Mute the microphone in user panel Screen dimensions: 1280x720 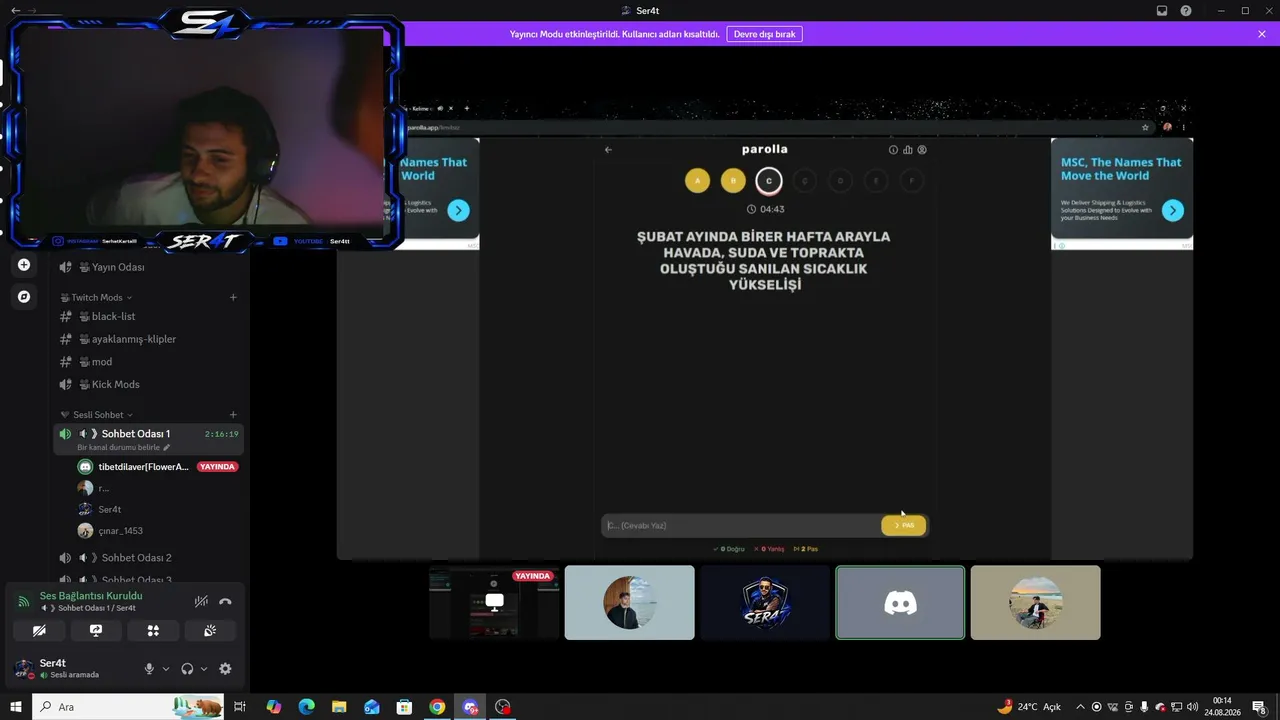coord(149,669)
